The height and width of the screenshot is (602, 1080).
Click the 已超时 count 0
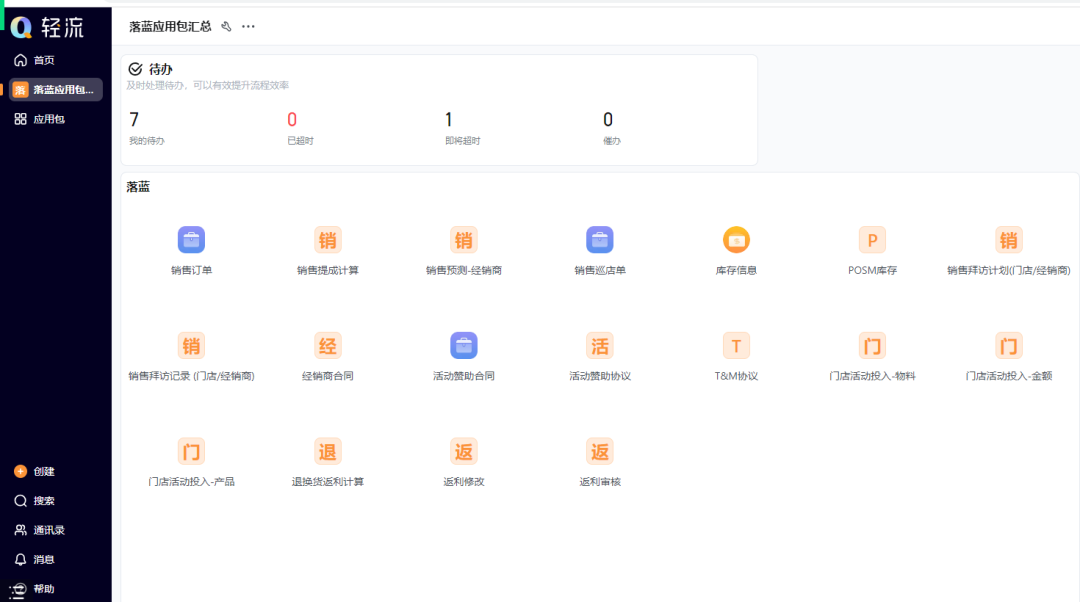(292, 120)
